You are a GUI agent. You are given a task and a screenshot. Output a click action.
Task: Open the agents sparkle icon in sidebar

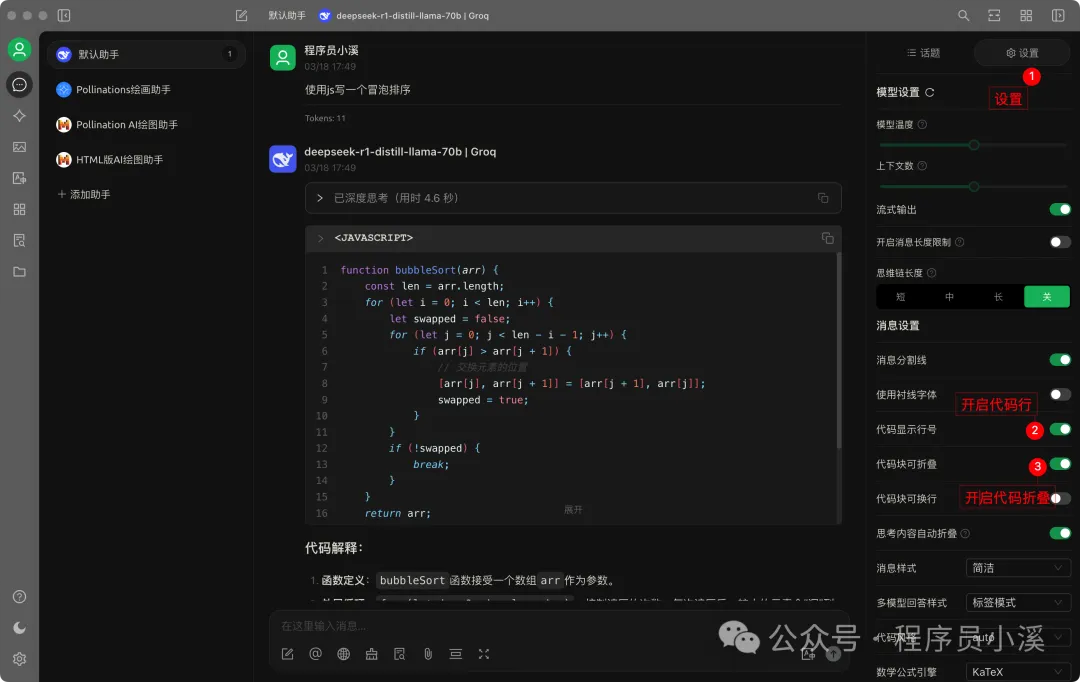pyautogui.click(x=19, y=116)
